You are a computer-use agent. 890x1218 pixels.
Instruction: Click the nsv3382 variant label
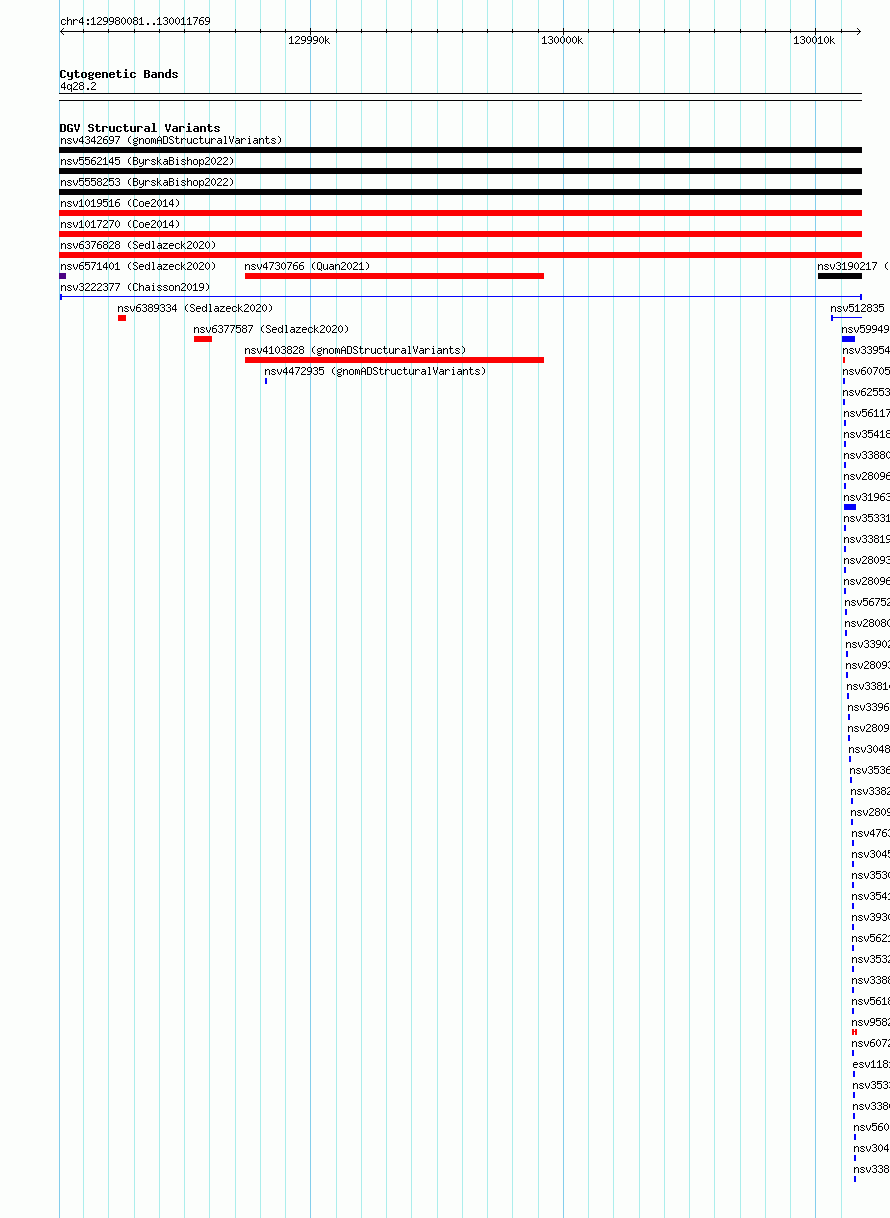tap(870, 791)
